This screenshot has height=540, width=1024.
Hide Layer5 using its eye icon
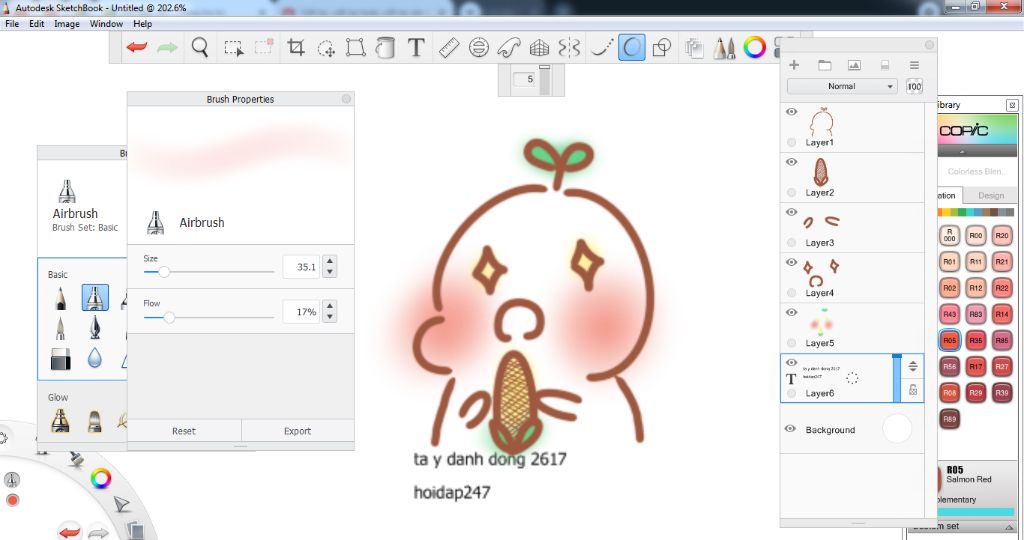click(792, 312)
